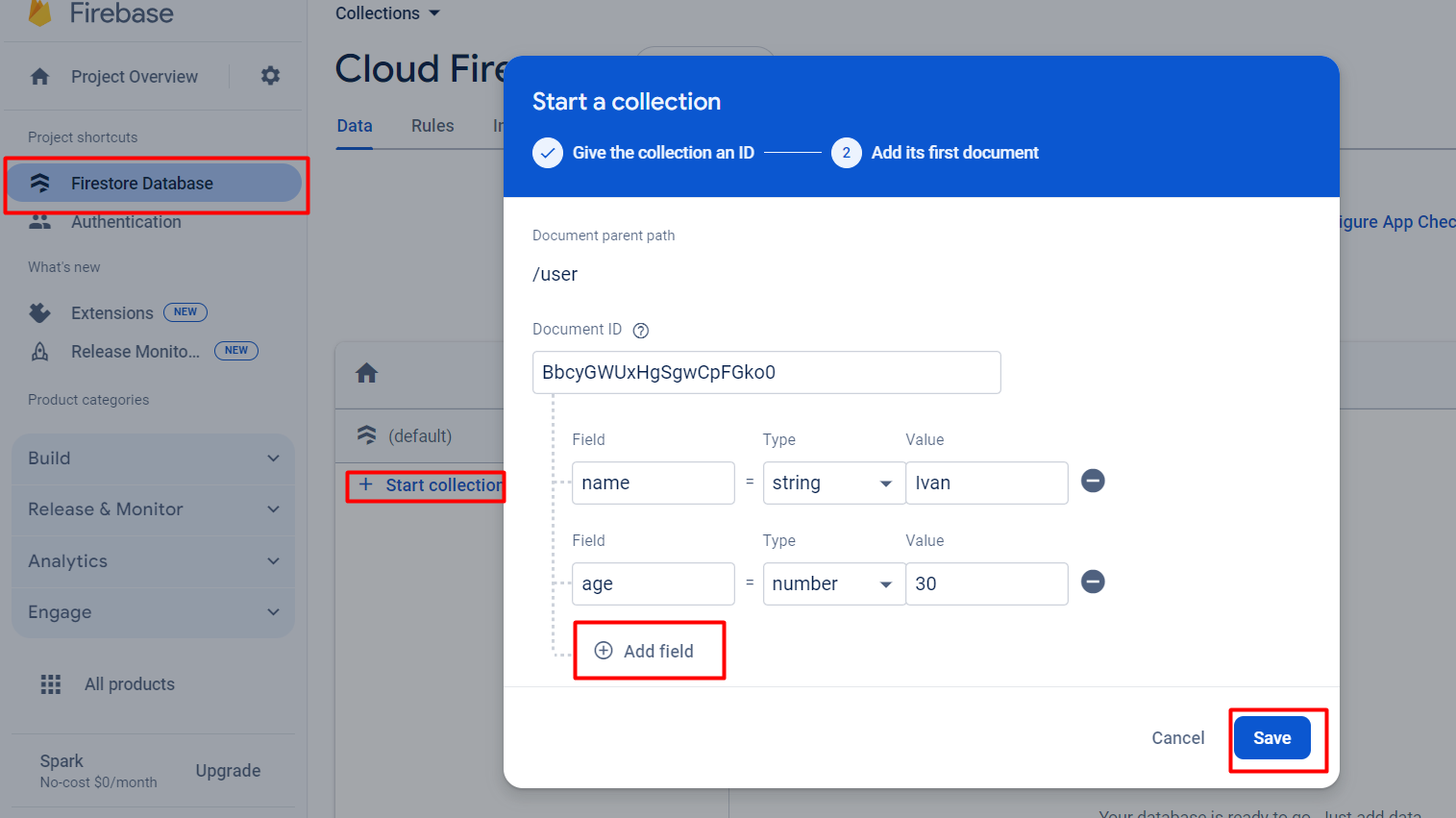This screenshot has height=818, width=1456.
Task: Expand the Build category
Action: 154,459
